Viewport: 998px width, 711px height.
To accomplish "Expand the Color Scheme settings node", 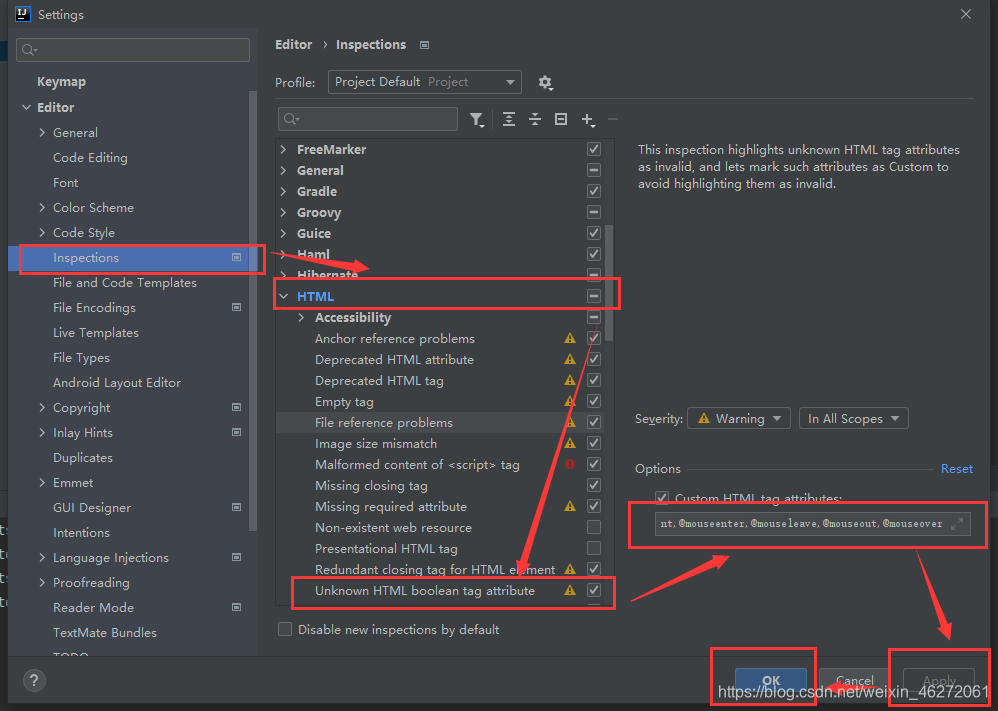I will pyautogui.click(x=42, y=208).
